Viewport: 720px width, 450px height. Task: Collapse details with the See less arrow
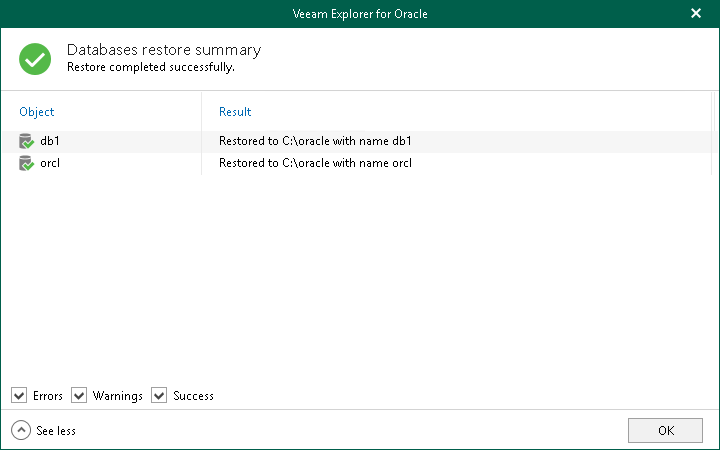pos(21,430)
